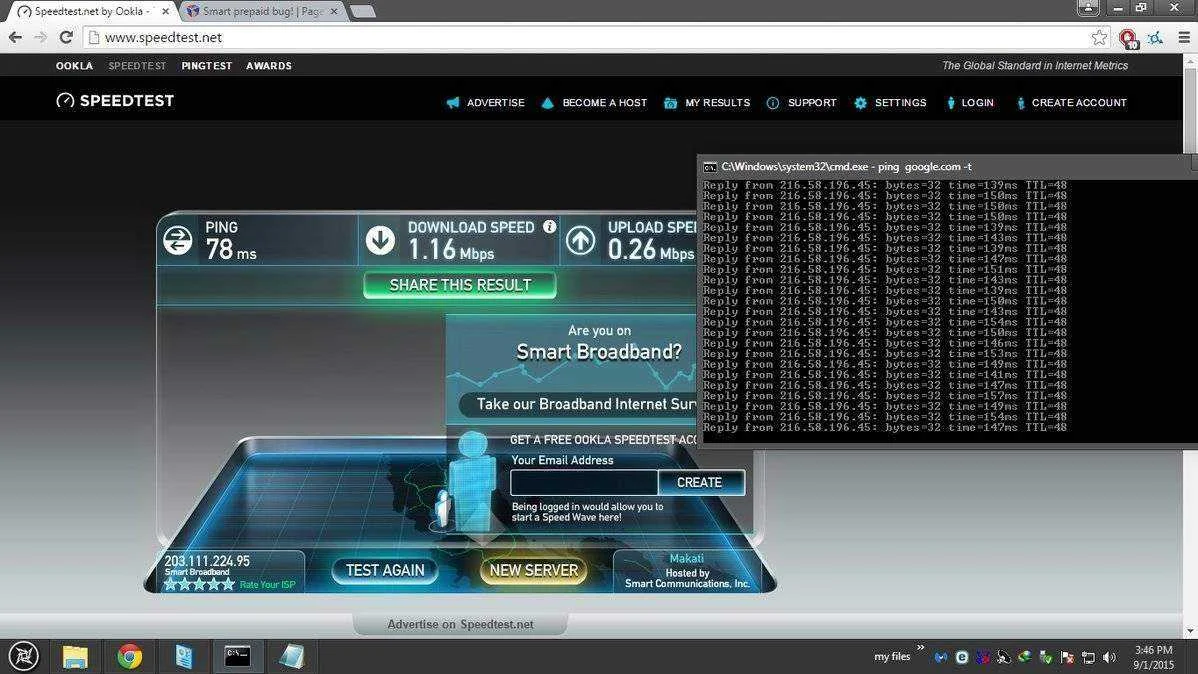Open the SETTINGS link
The image size is (1198, 674).
click(x=900, y=102)
